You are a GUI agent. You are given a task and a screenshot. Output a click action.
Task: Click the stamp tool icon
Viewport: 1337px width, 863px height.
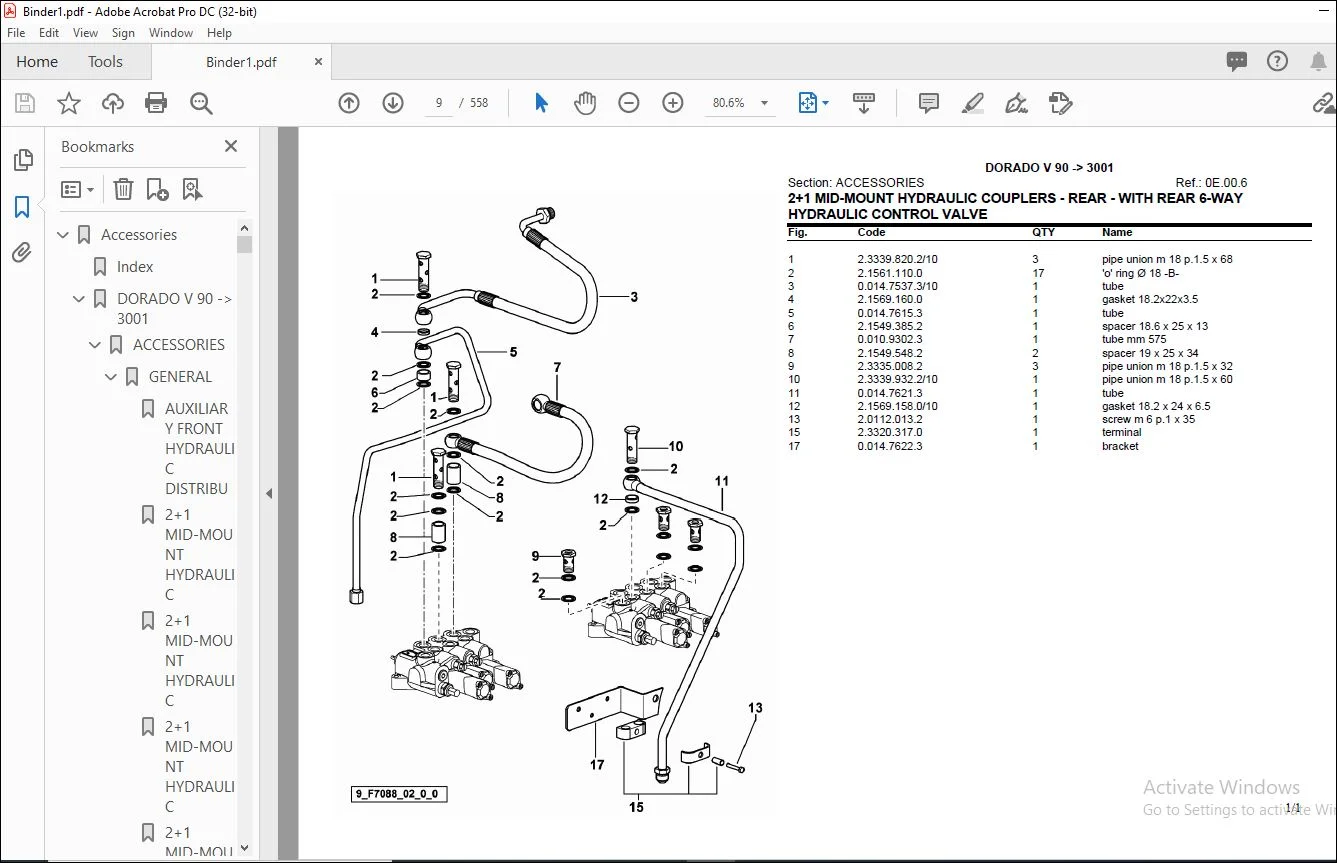click(1060, 103)
